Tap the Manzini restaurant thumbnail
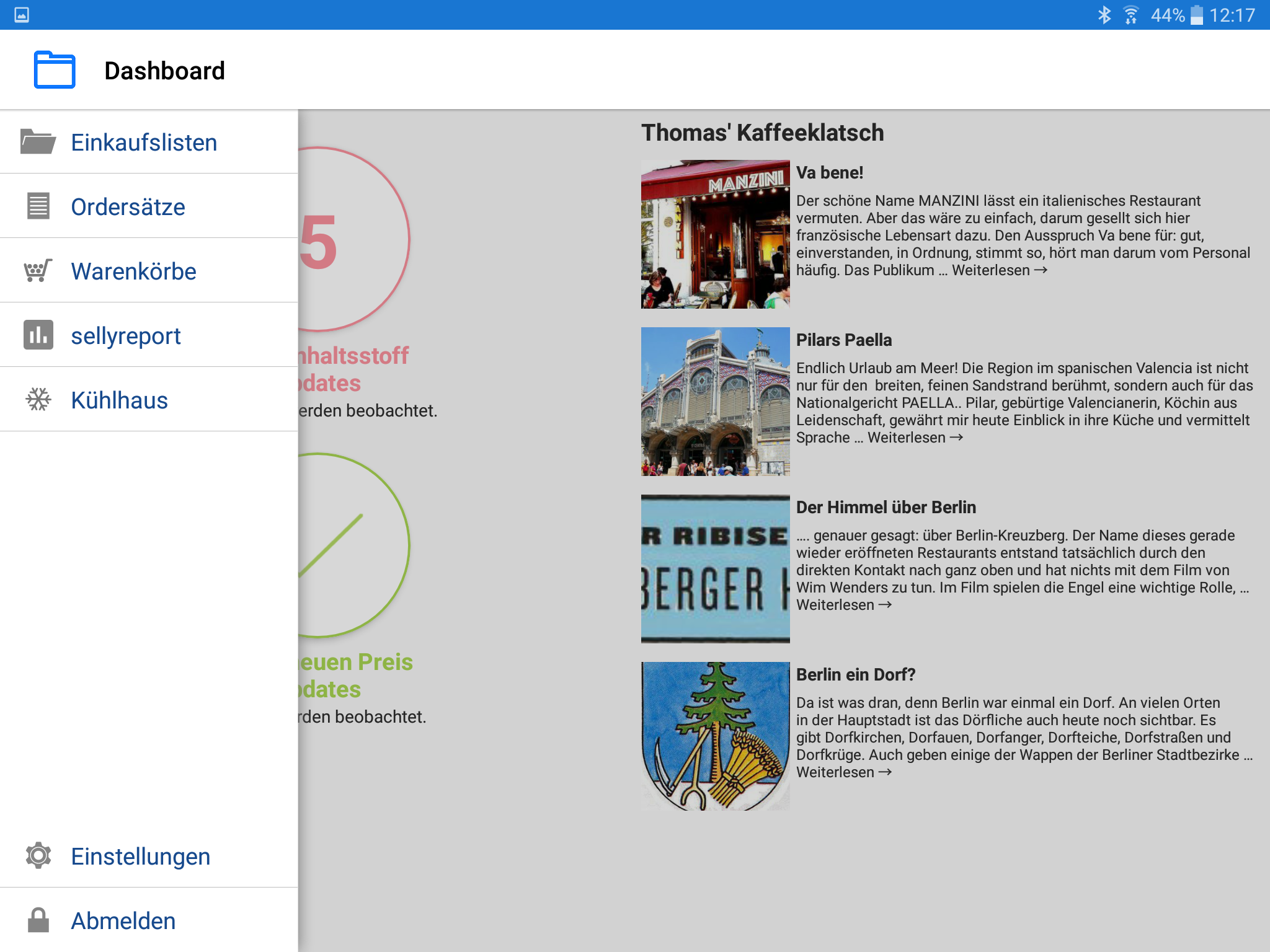This screenshot has width=1270, height=952. point(715,234)
